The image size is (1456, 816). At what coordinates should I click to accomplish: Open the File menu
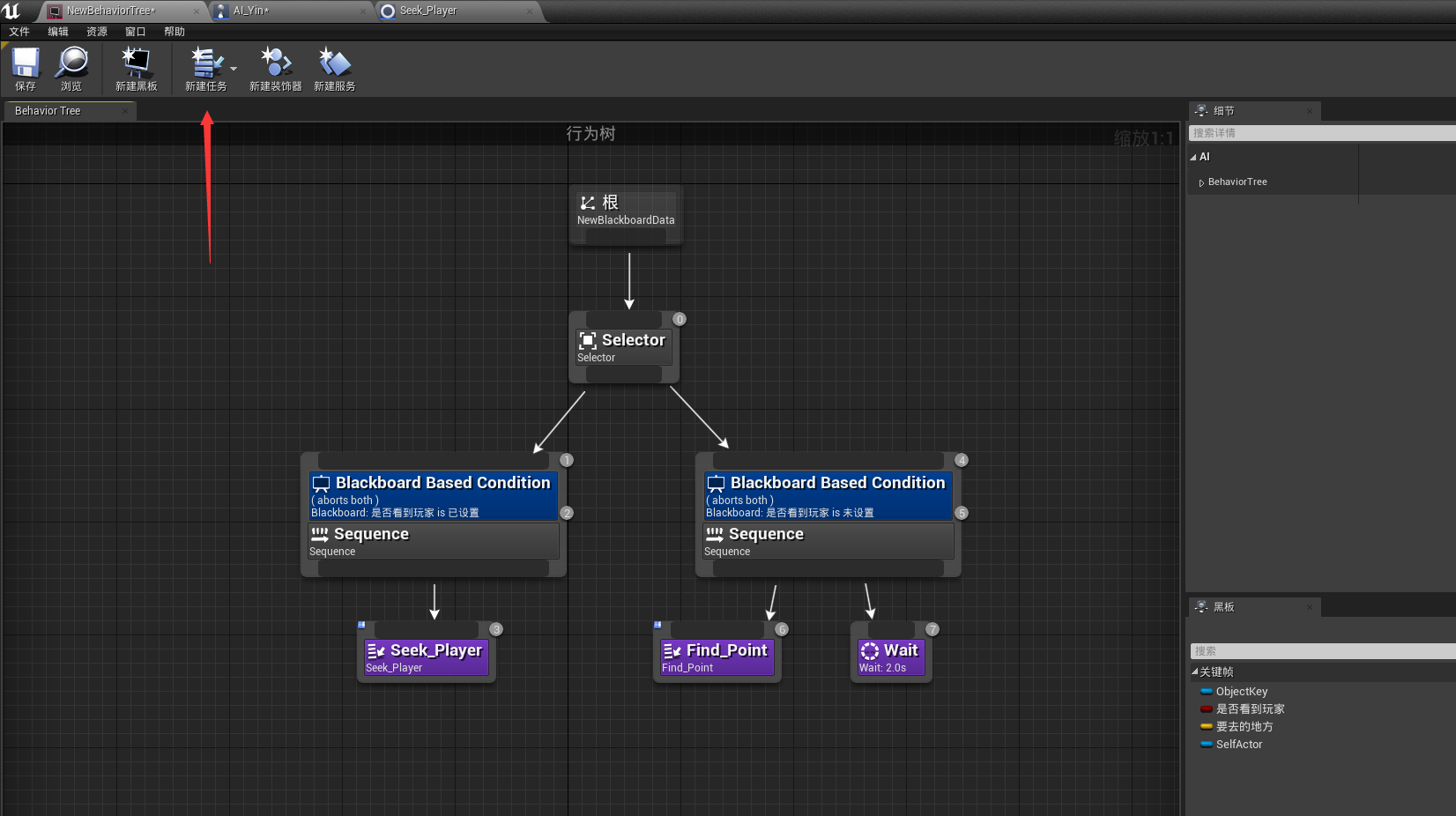[19, 32]
